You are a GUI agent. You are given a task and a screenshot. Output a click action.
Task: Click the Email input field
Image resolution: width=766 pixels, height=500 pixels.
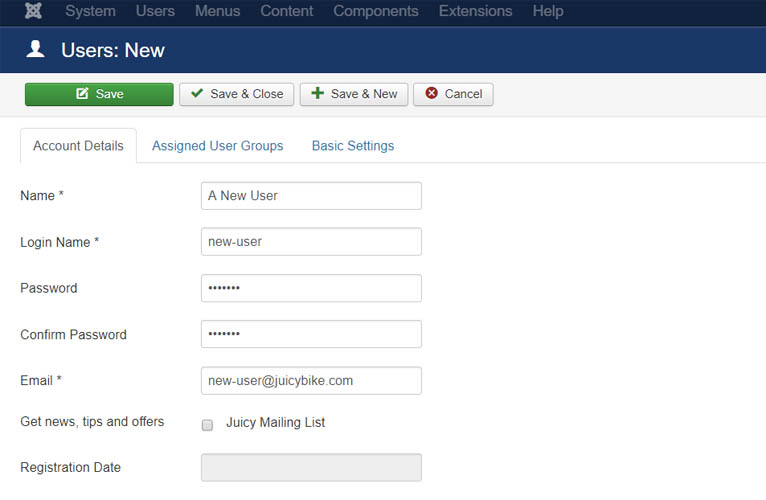pyautogui.click(x=311, y=380)
